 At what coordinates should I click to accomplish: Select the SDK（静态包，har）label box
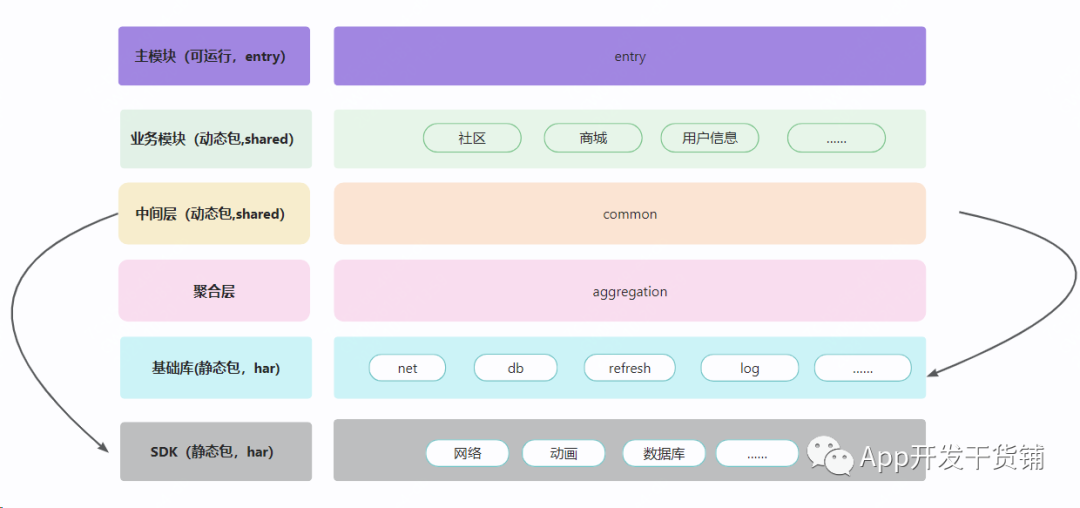coord(216,452)
